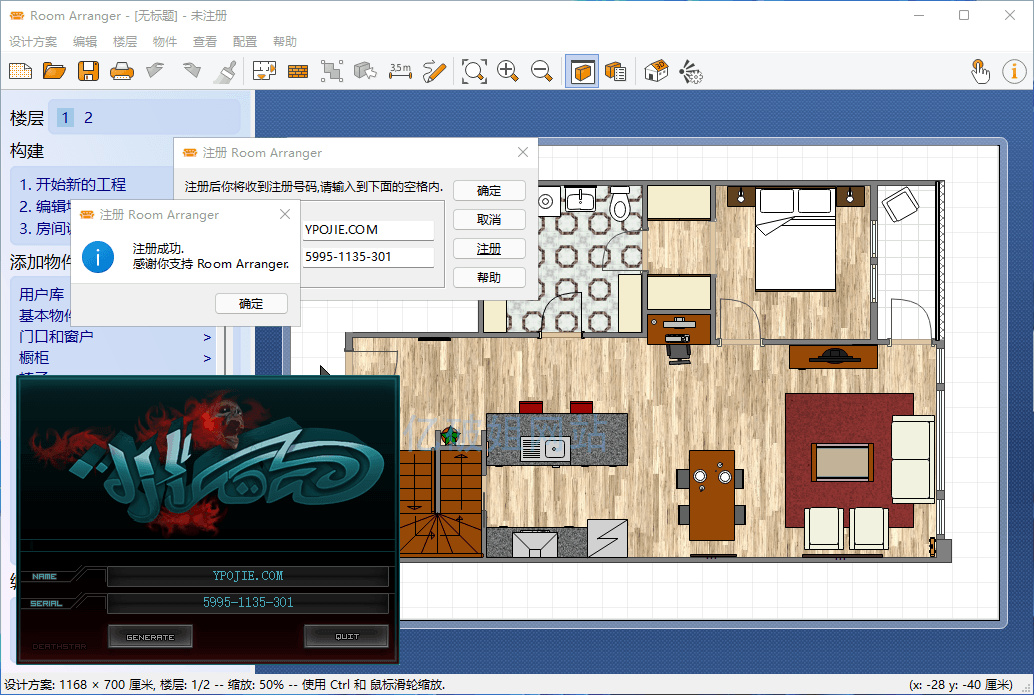This screenshot has width=1034, height=695.
Task: Select the 3.5m measure dimension tool
Action: [400, 71]
